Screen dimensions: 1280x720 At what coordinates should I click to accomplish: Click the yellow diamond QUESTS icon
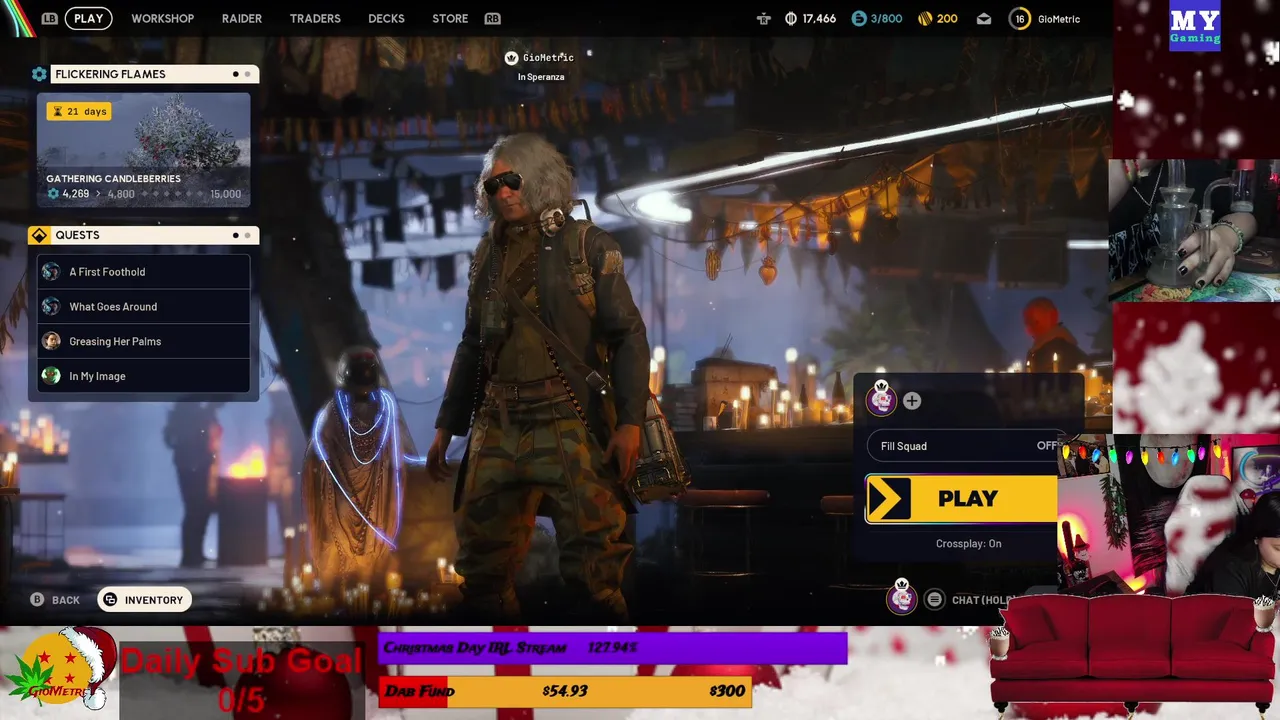pyautogui.click(x=39, y=235)
